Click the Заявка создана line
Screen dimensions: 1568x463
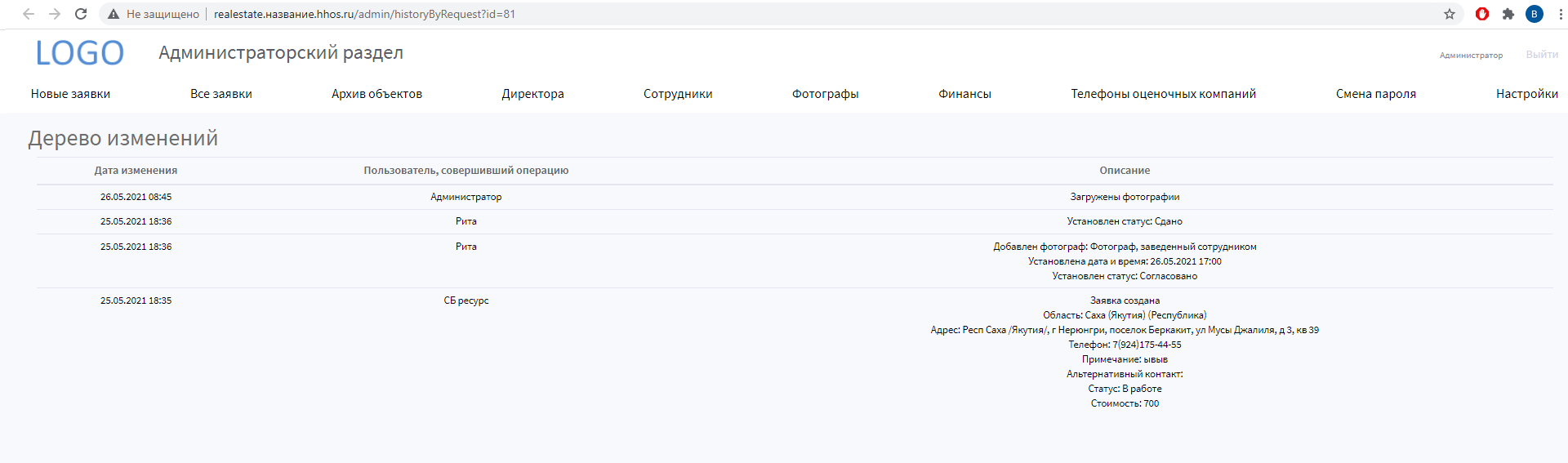[x=1125, y=301]
